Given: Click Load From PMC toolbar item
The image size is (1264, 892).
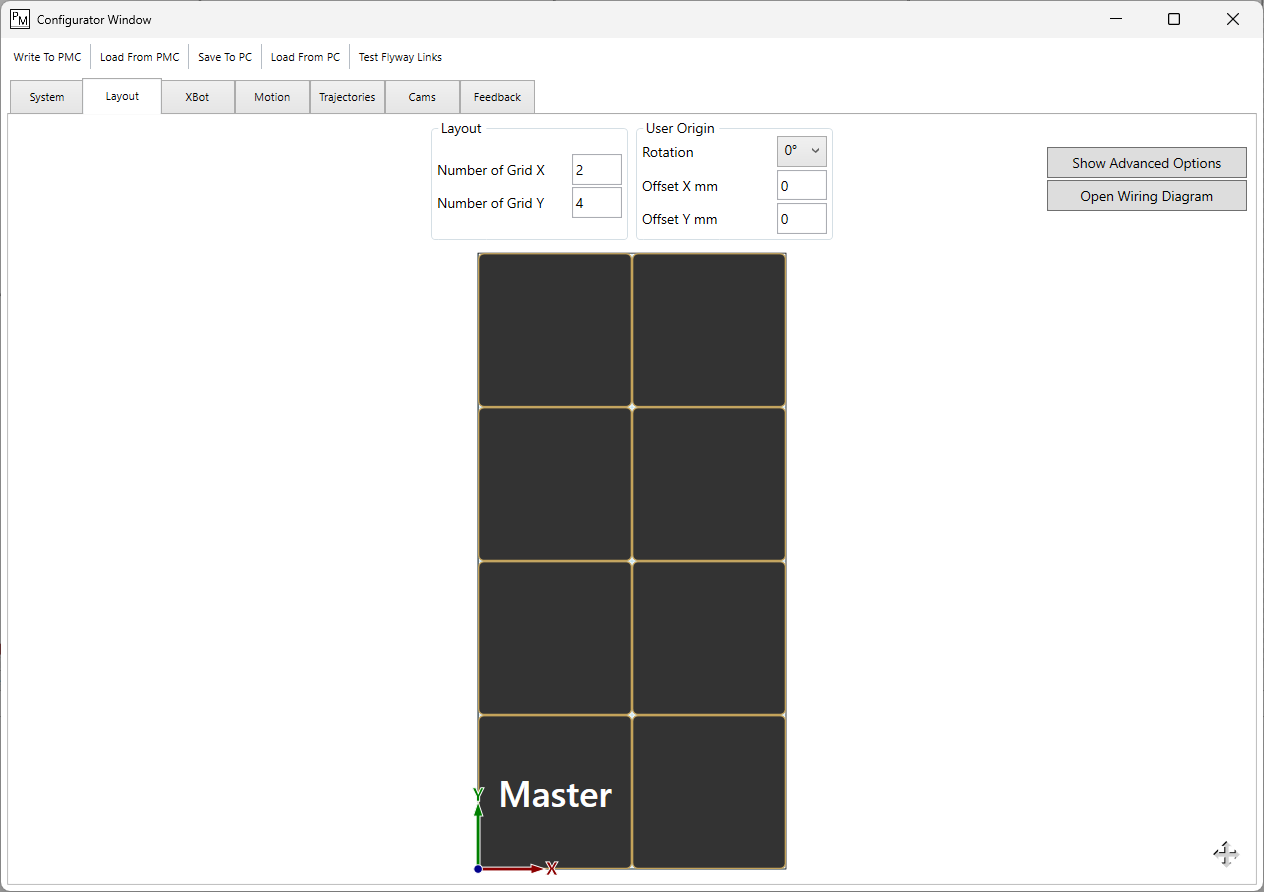Looking at the screenshot, I should point(140,57).
